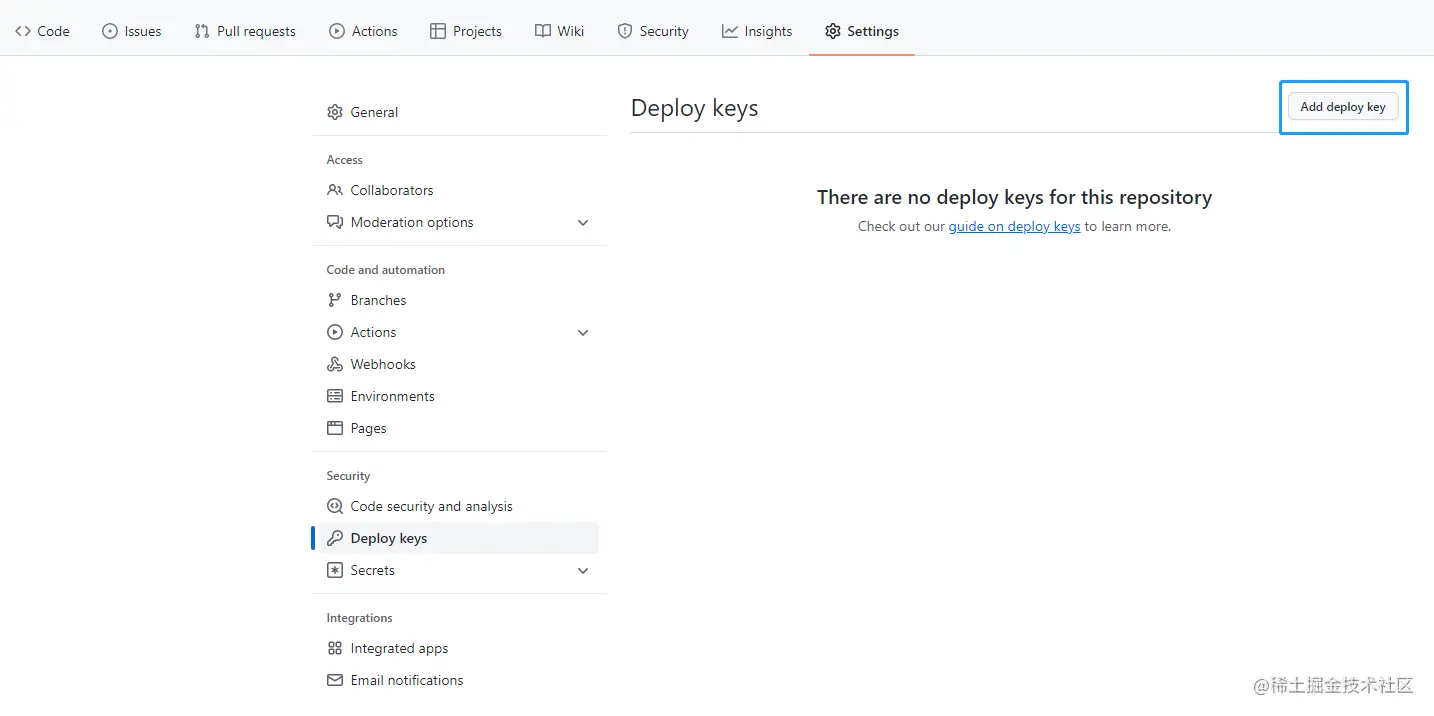Click the Branches git-branch icon
This screenshot has height=716, width=1434.
(x=335, y=300)
